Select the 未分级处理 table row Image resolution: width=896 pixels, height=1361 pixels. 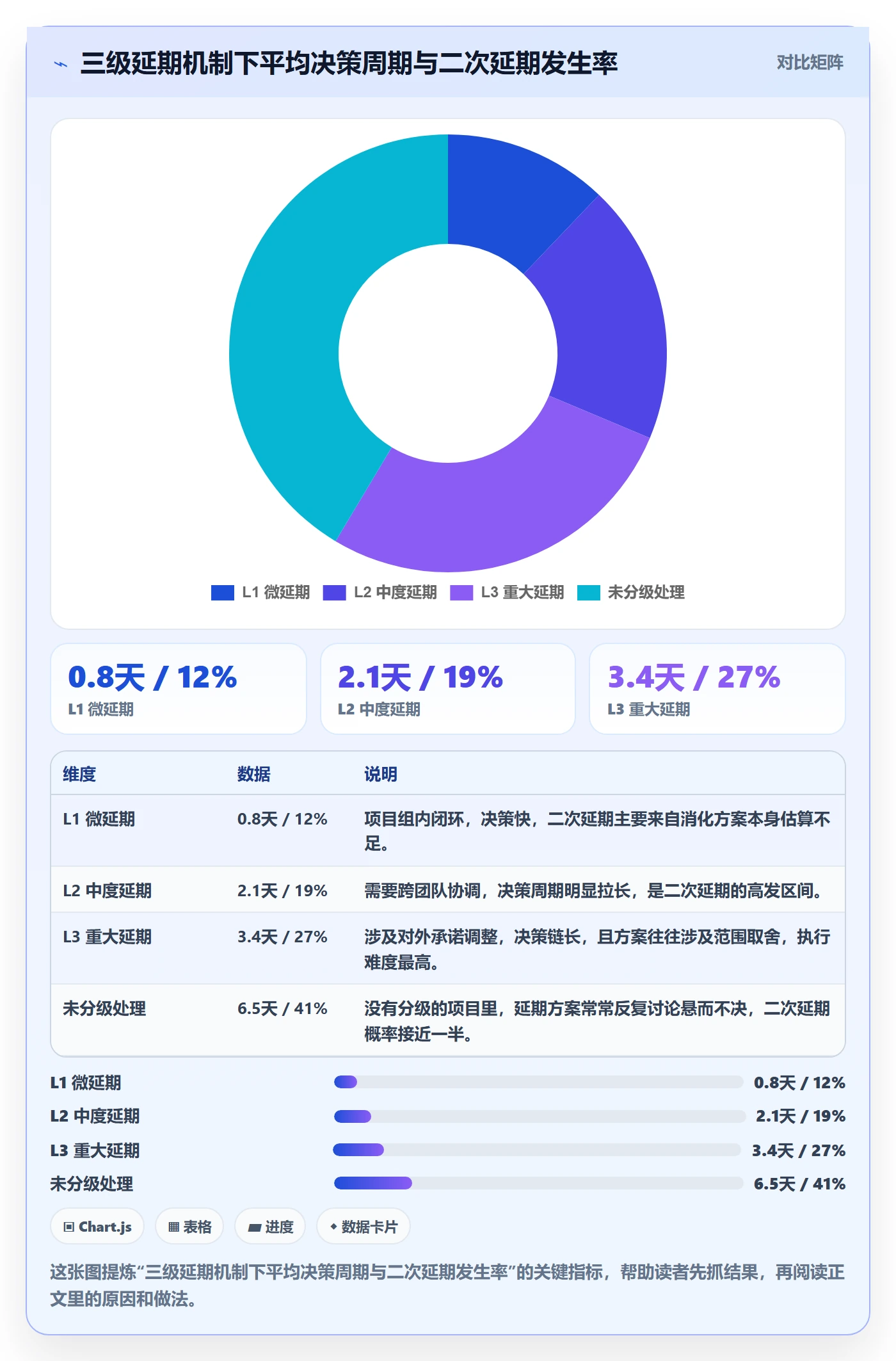click(448, 1020)
